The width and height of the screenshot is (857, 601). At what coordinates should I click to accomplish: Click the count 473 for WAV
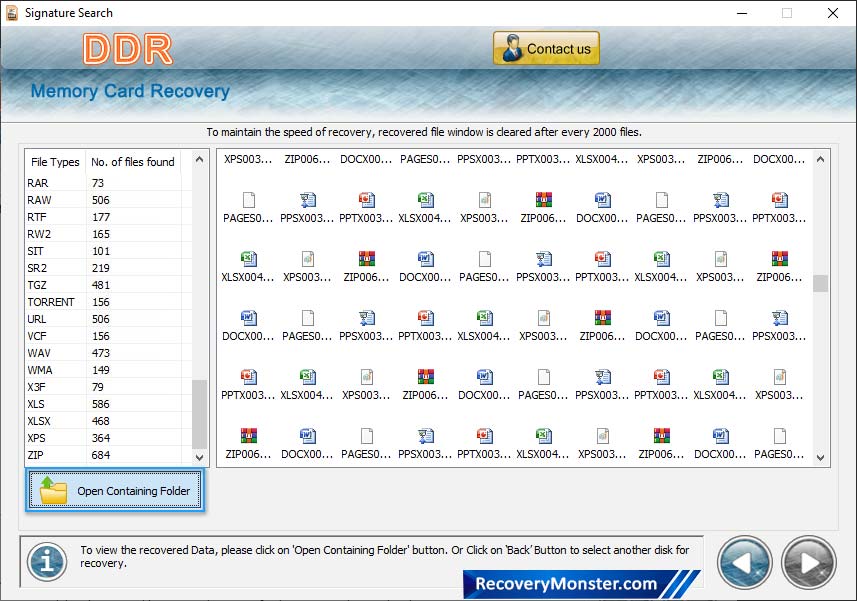(x=101, y=352)
